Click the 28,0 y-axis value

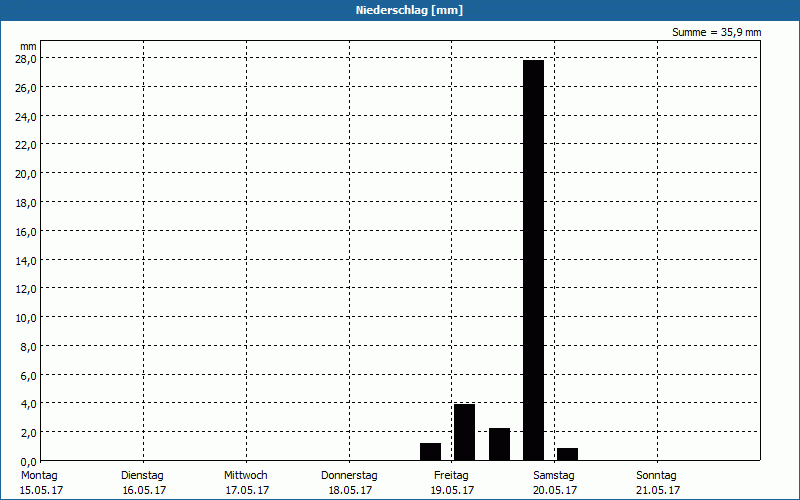point(26,59)
